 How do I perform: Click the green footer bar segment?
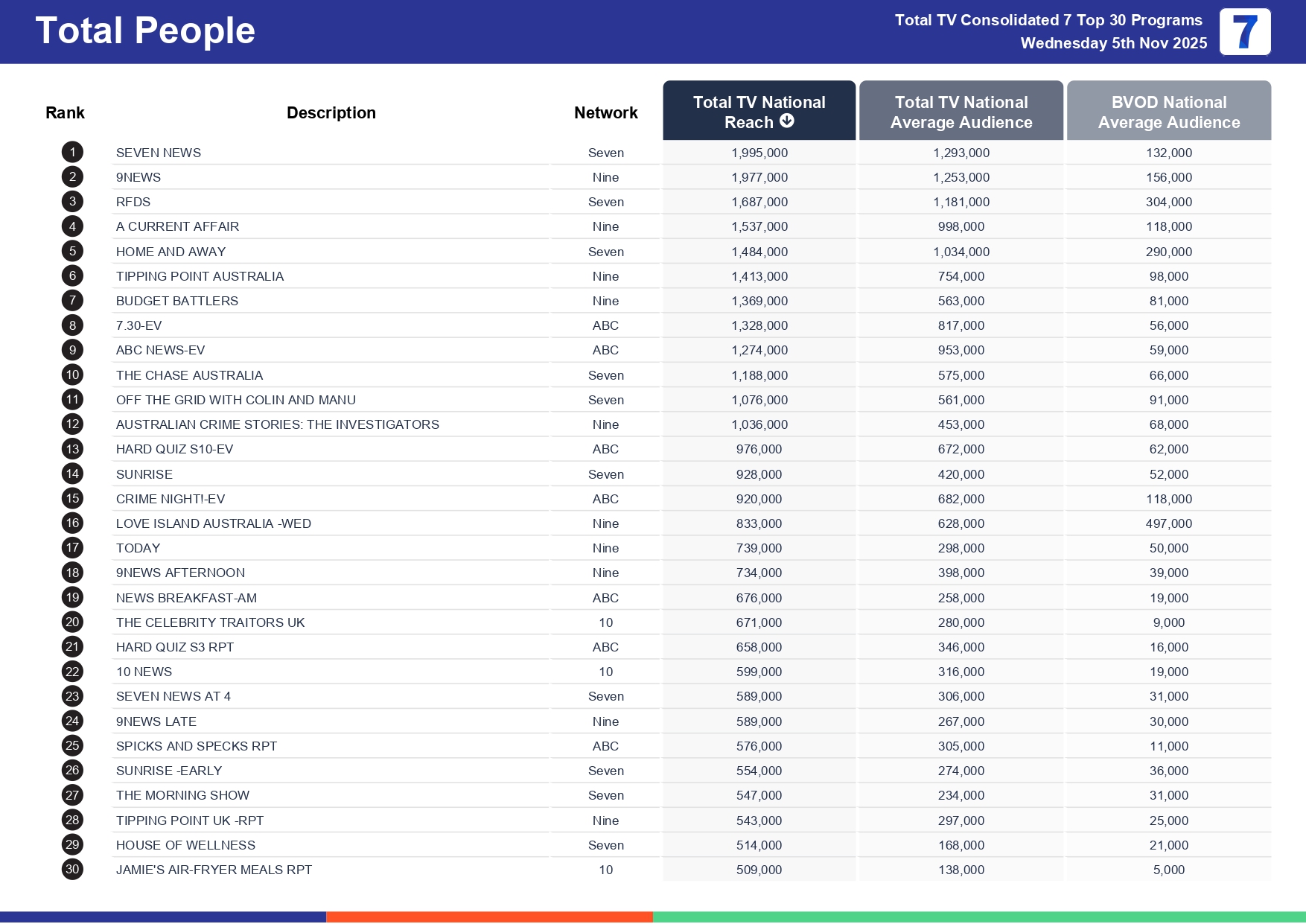pyautogui.click(x=978, y=917)
